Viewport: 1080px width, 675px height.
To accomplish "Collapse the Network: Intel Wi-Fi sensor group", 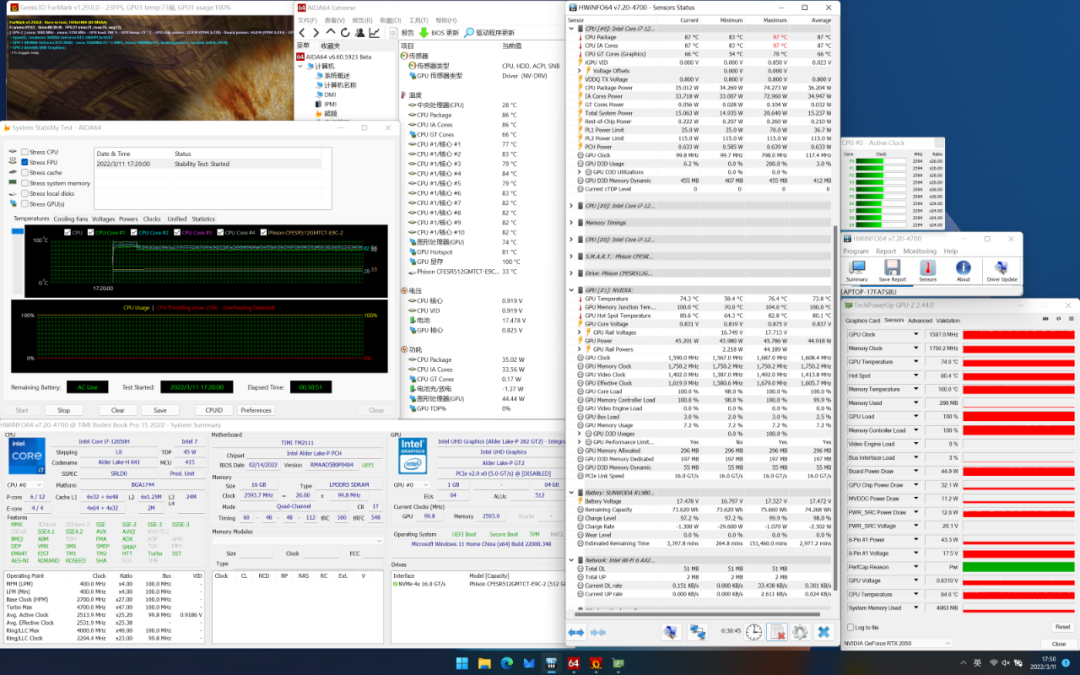I will click(571, 560).
